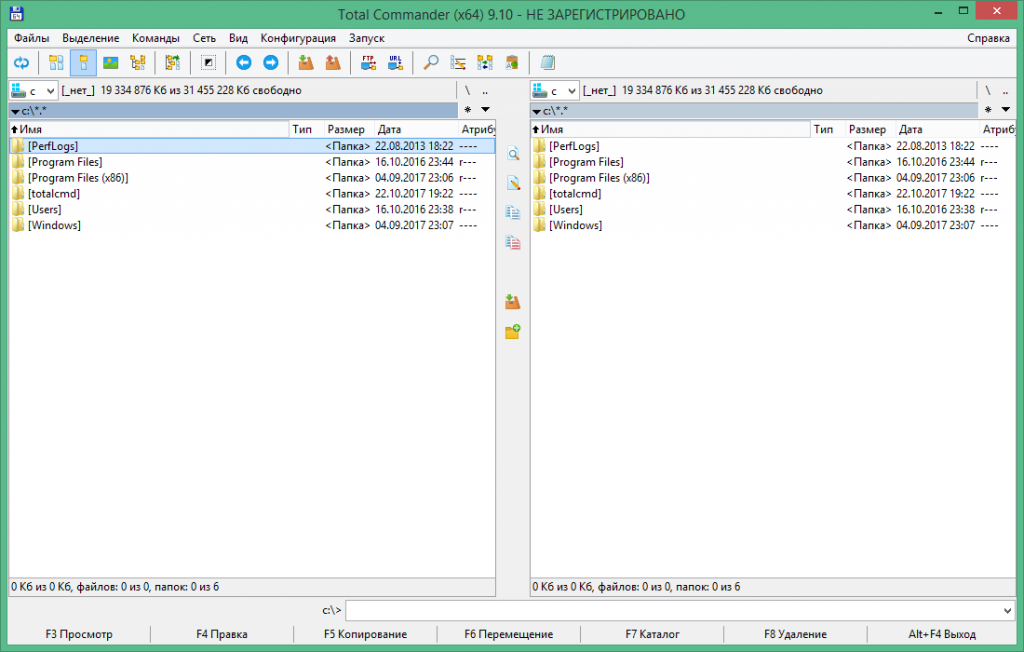Open the synchronize directories icon
1024x652 pixels.
point(485,63)
